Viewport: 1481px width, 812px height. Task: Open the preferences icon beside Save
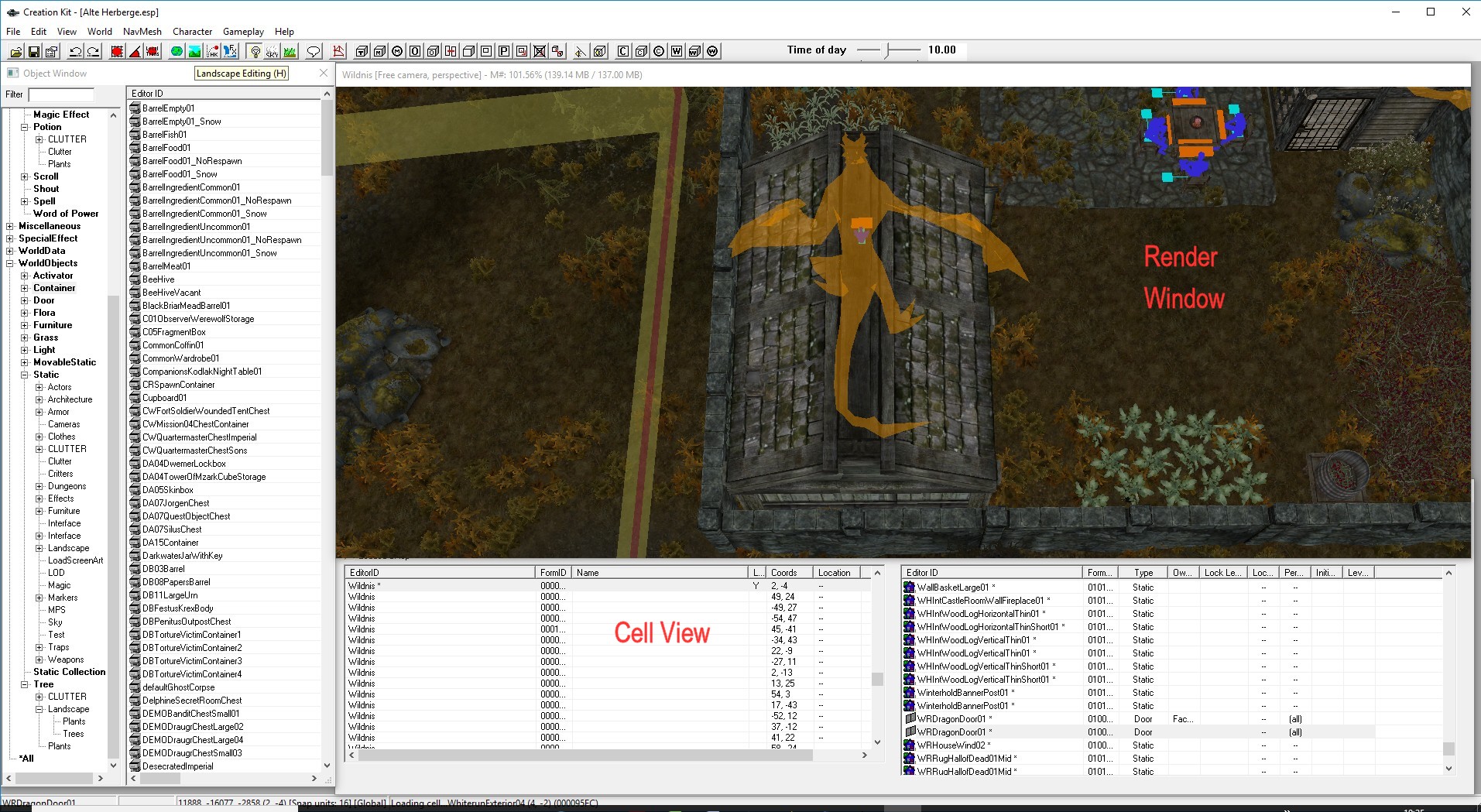click(51, 52)
